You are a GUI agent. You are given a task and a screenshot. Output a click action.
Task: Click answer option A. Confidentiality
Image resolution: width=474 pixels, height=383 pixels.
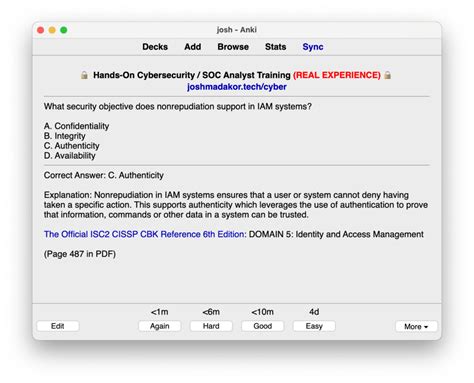76,126
